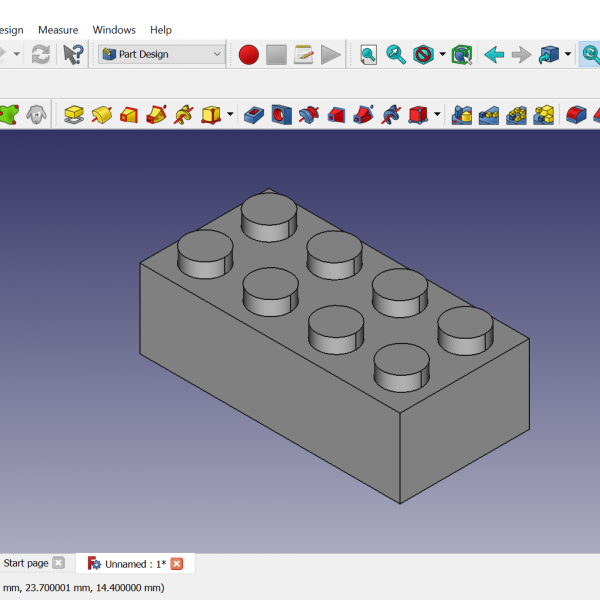Click Fit All view icon
The image size is (600, 600).
[369, 55]
